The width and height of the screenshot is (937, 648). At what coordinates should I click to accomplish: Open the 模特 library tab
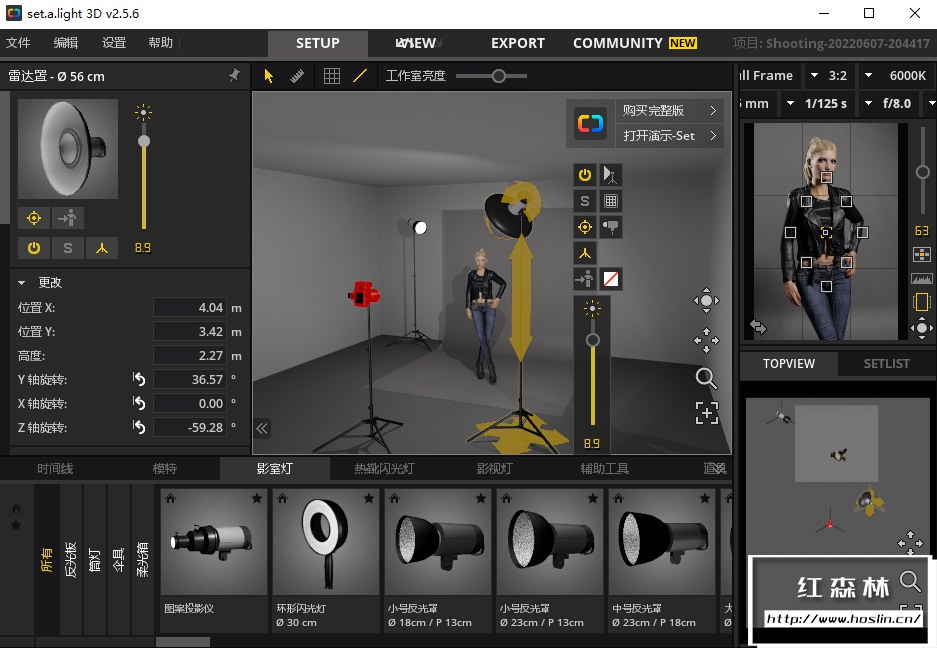[165, 468]
